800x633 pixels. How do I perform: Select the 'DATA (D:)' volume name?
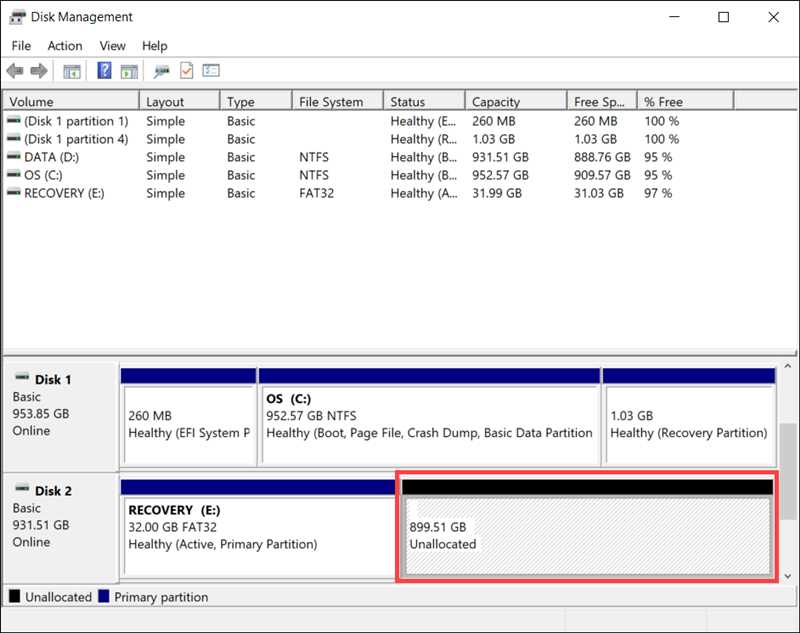pyautogui.click(x=52, y=157)
